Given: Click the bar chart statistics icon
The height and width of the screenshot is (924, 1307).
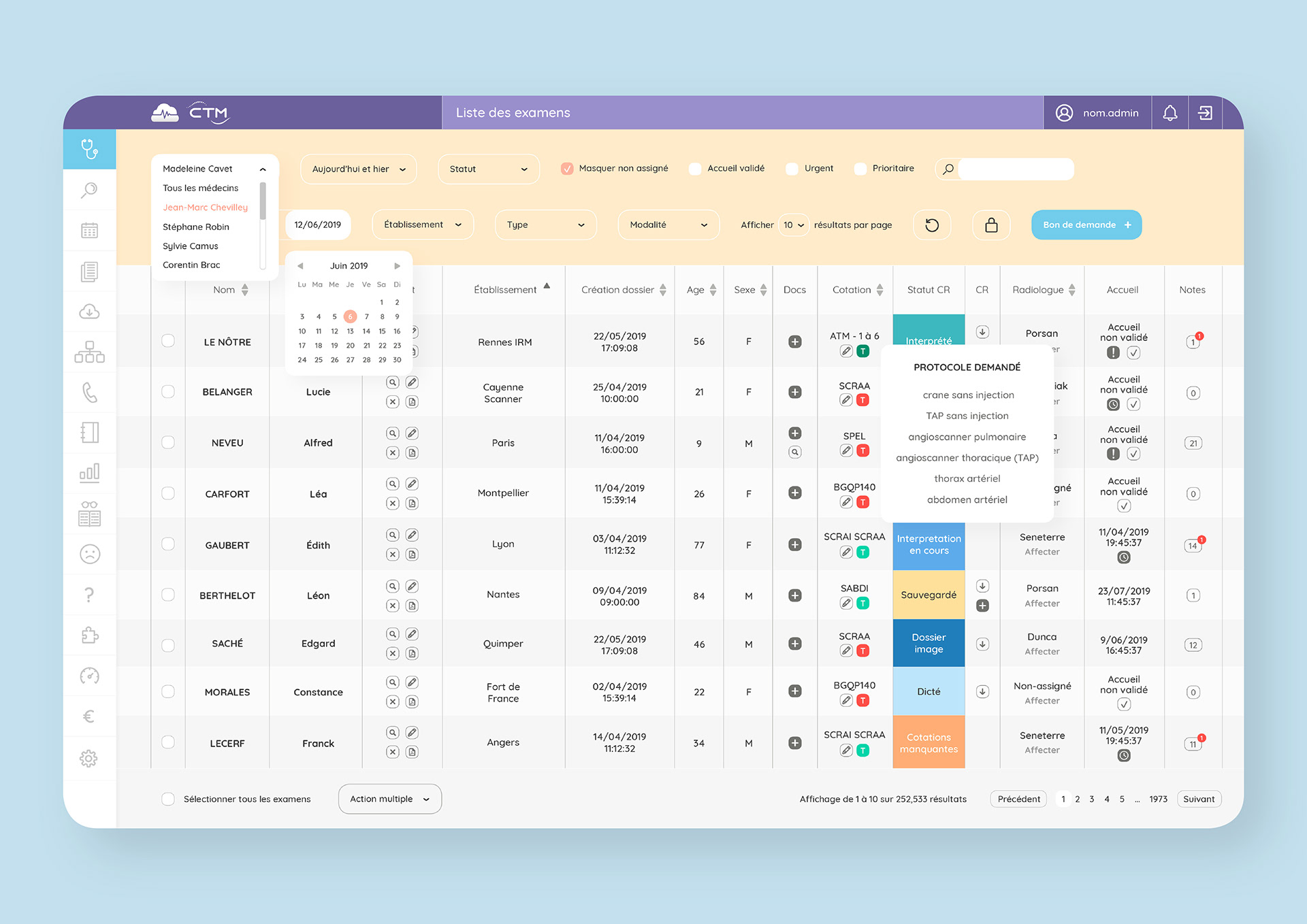Looking at the screenshot, I should [x=89, y=473].
